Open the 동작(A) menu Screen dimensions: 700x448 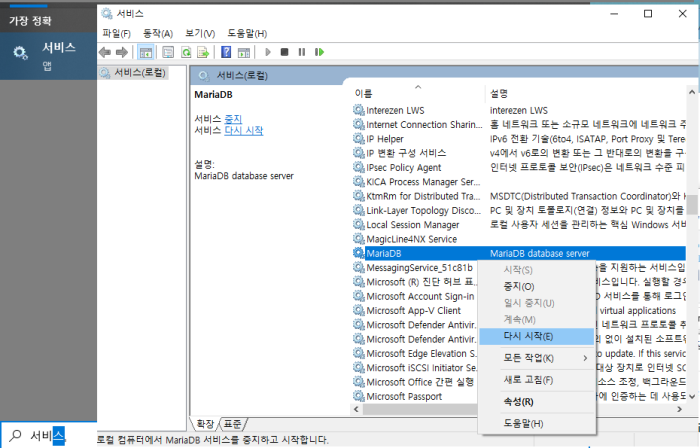pos(158,33)
